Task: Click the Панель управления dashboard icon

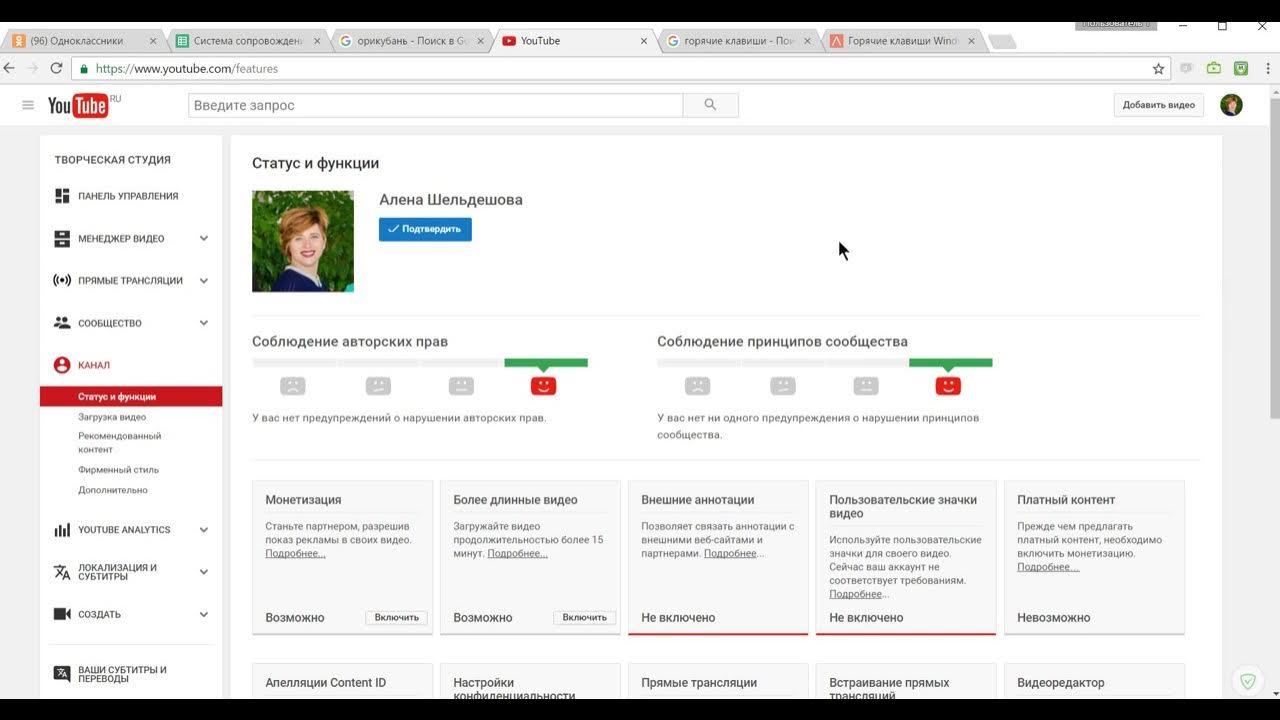Action: tap(62, 196)
